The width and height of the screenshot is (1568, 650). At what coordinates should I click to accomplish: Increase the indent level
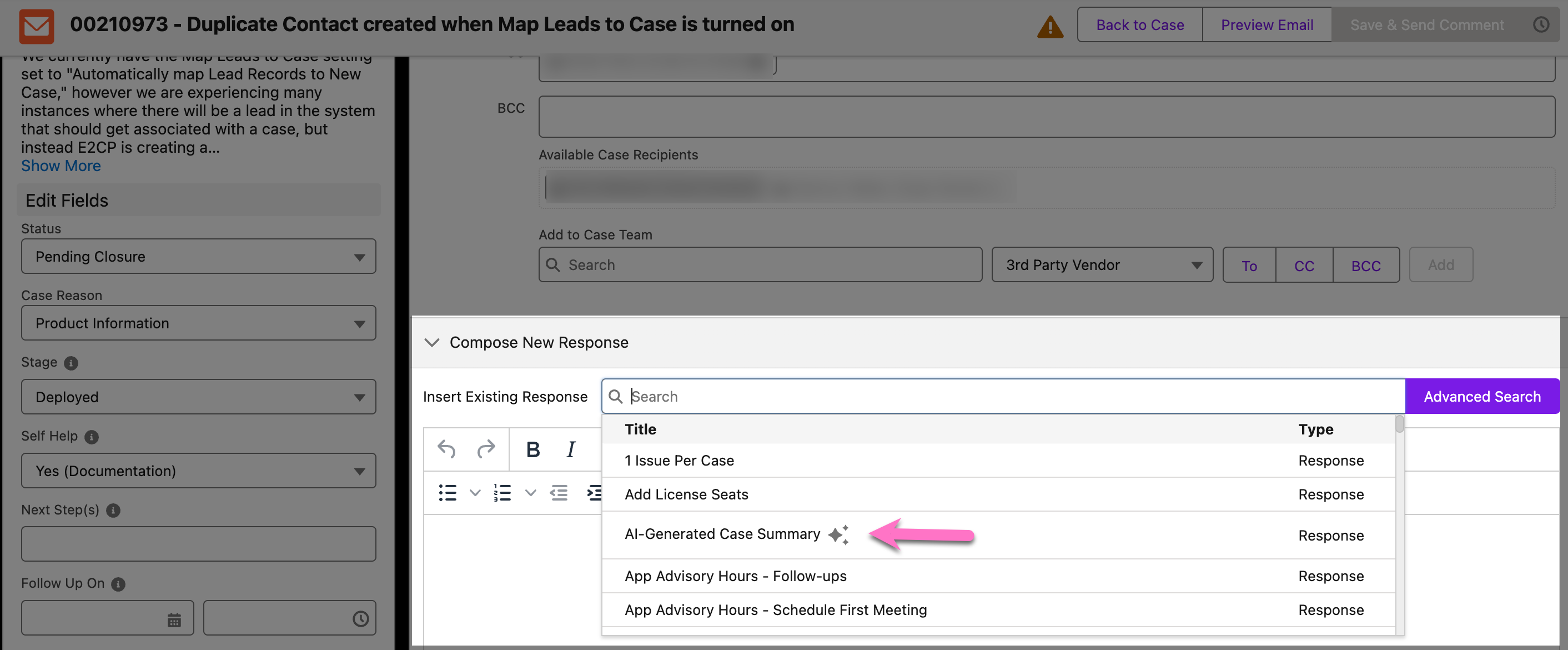coord(594,493)
